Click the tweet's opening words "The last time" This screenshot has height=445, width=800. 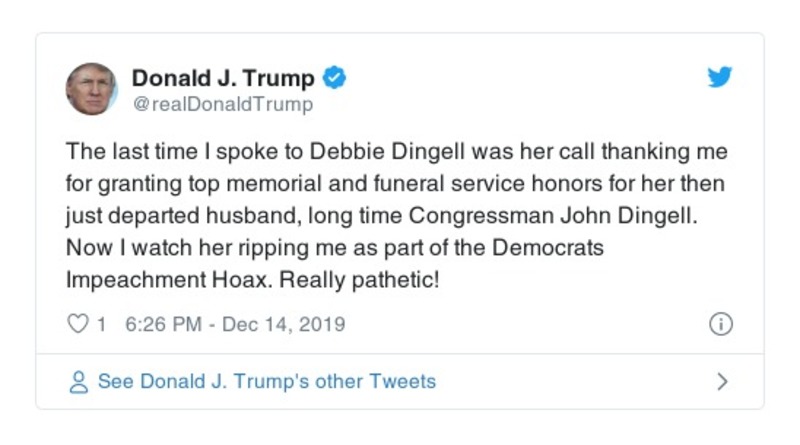pos(119,152)
